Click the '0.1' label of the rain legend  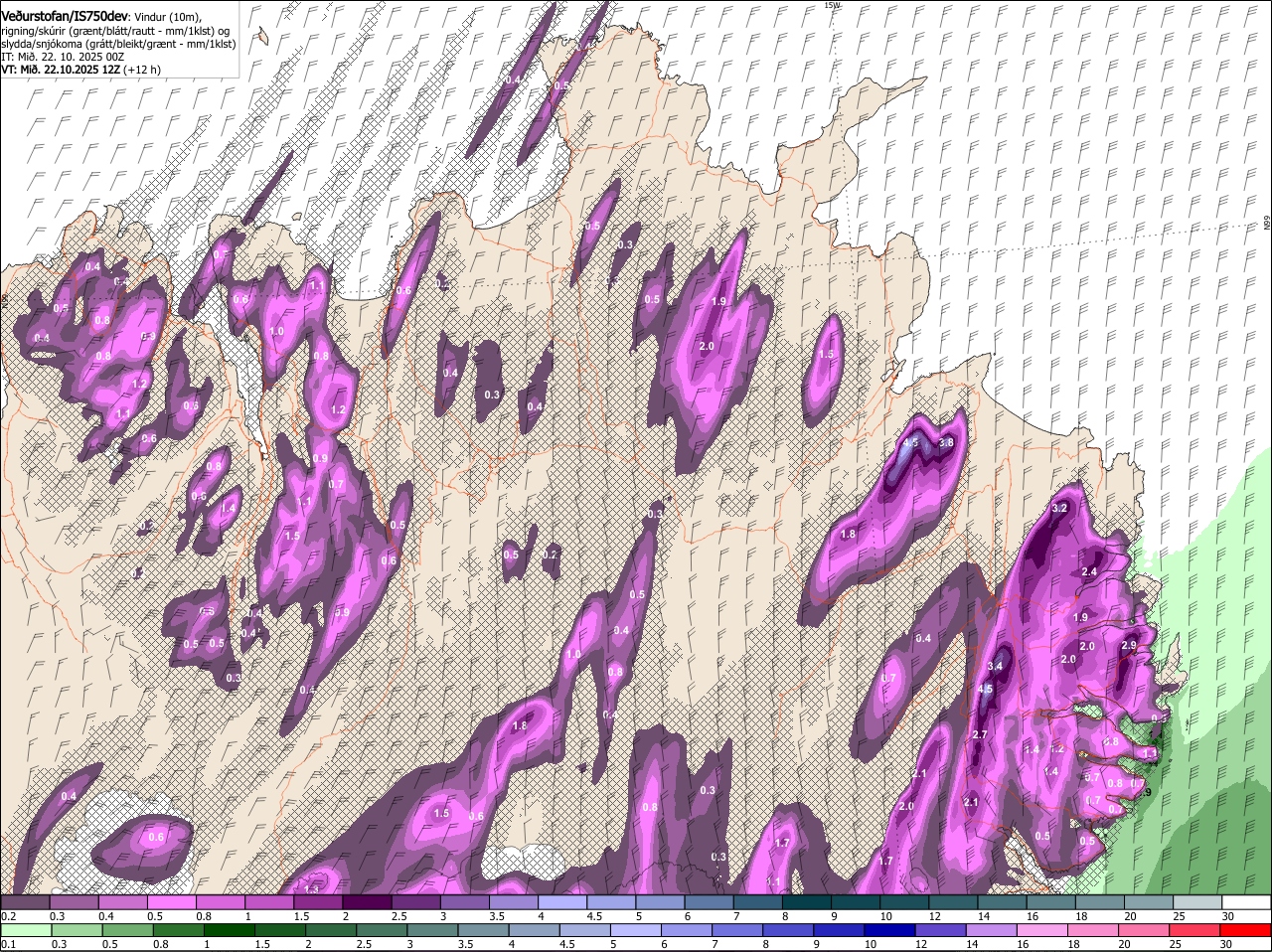pyautogui.click(x=8, y=944)
